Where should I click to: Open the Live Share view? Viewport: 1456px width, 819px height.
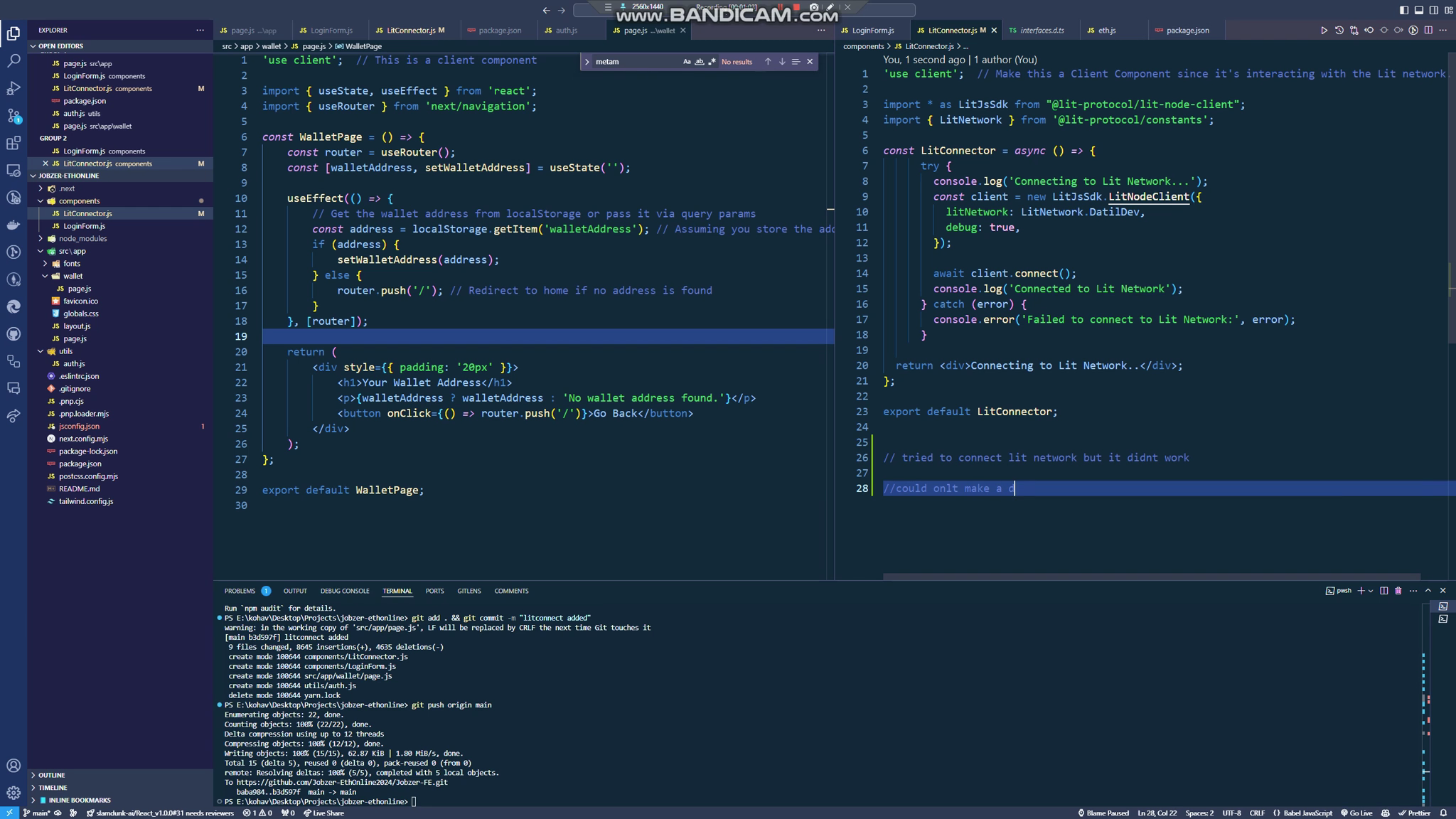[x=14, y=417]
